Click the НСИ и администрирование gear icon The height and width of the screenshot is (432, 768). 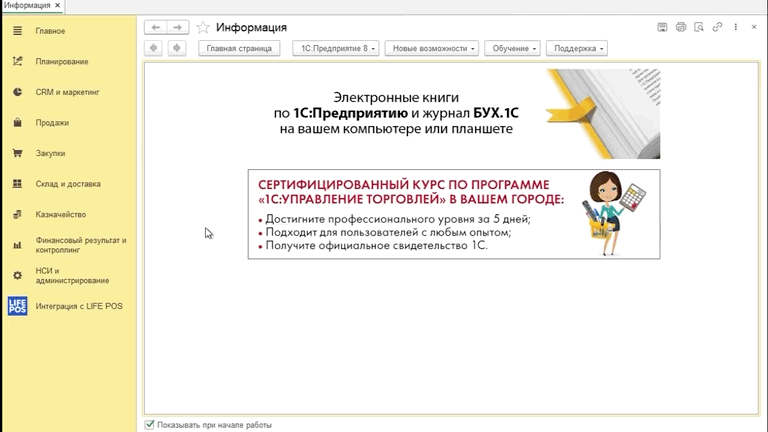click(x=17, y=275)
